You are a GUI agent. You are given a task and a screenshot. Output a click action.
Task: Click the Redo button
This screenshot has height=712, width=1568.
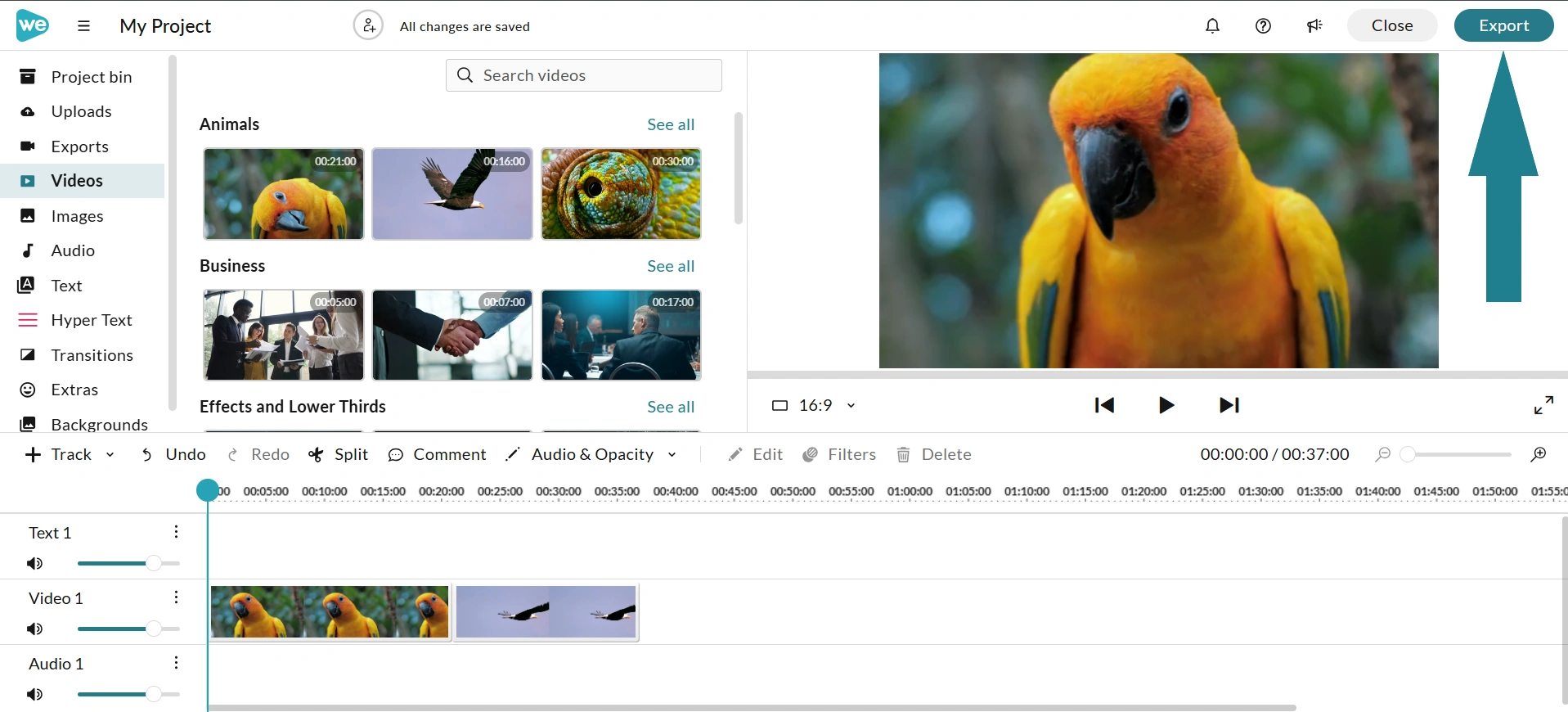click(x=258, y=454)
